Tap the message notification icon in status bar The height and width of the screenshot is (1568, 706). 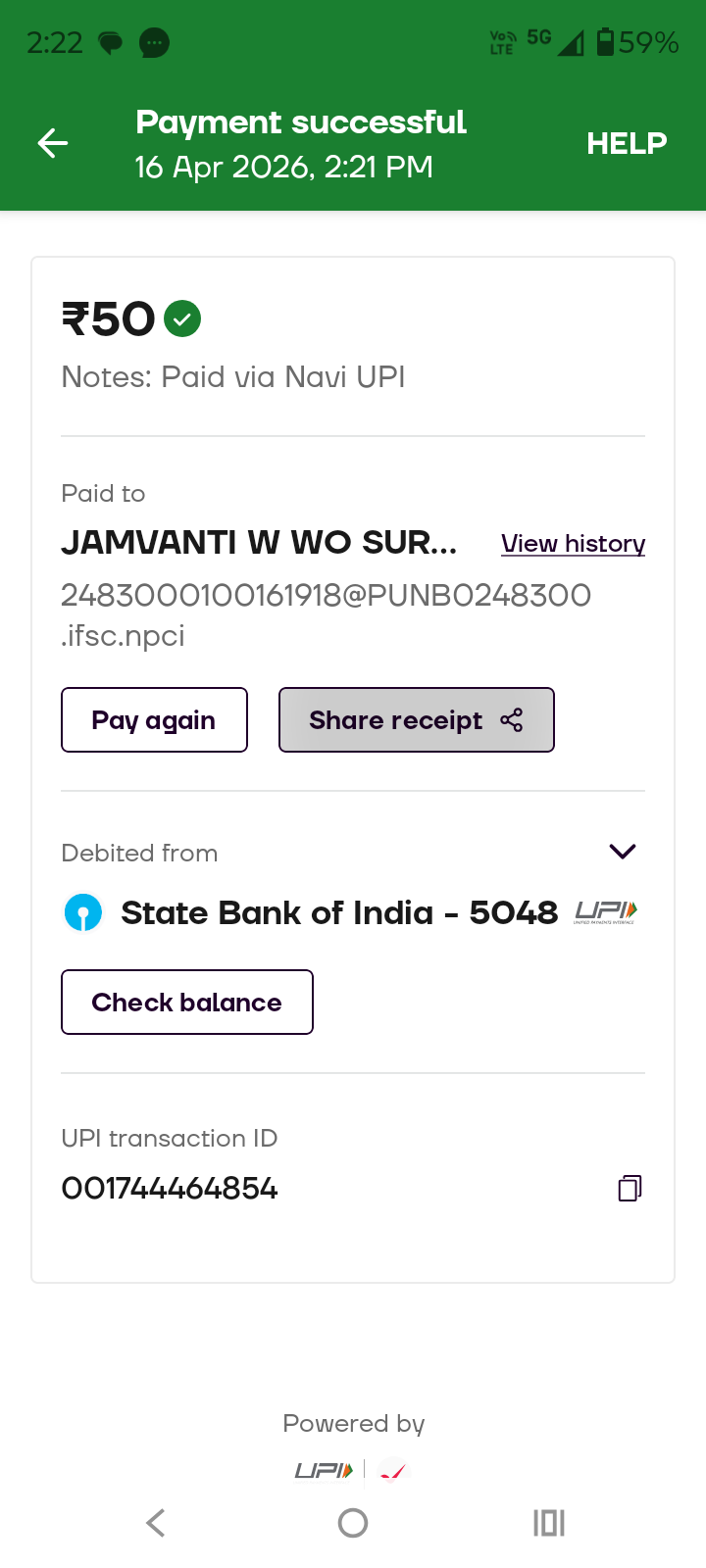pos(154,43)
